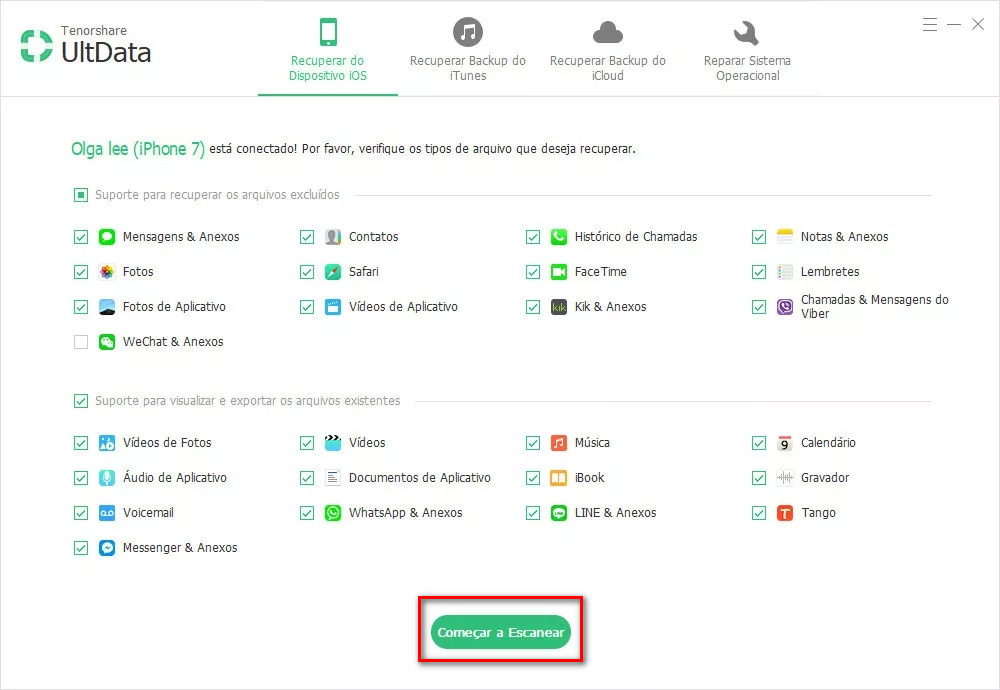Click the Voicemail icon
The width and height of the screenshot is (1000, 690).
pos(107,513)
